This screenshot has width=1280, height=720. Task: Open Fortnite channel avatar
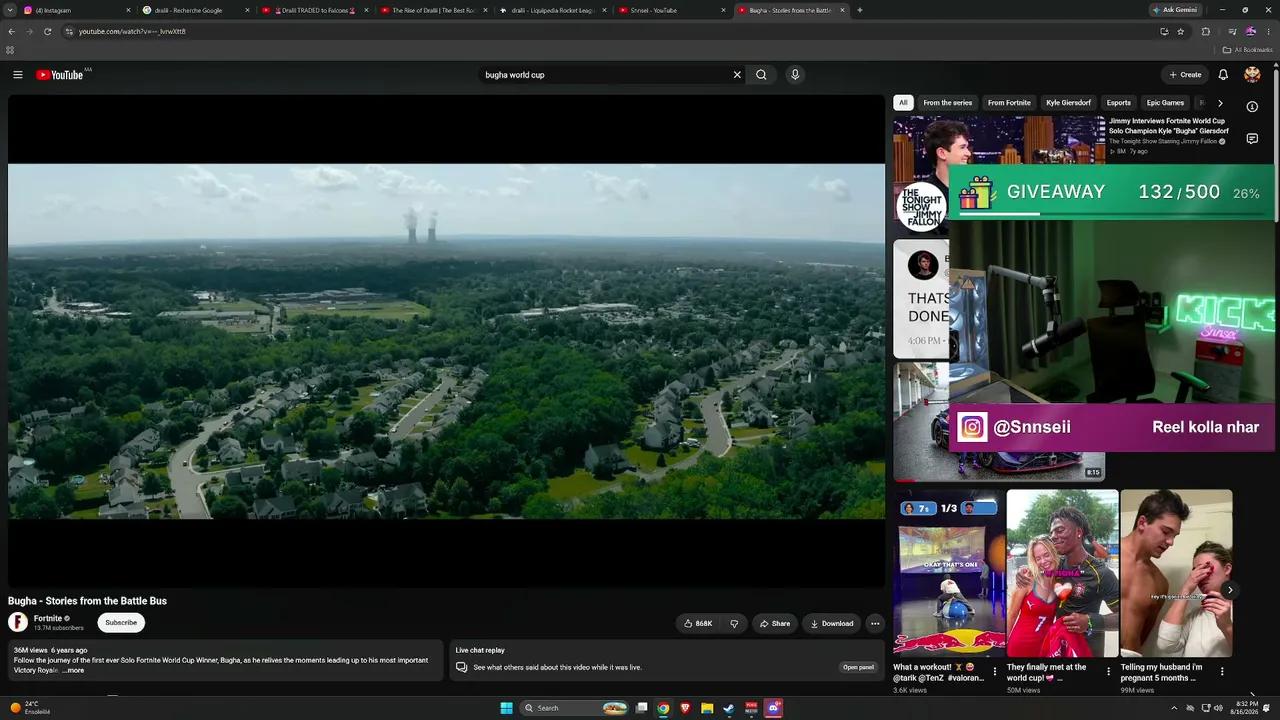tap(18, 622)
